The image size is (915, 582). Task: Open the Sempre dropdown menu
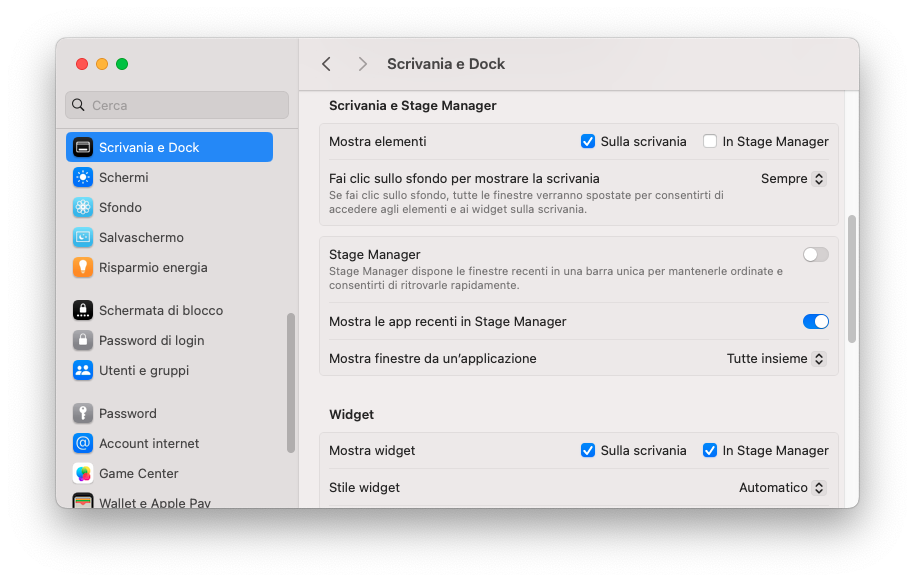(x=792, y=179)
